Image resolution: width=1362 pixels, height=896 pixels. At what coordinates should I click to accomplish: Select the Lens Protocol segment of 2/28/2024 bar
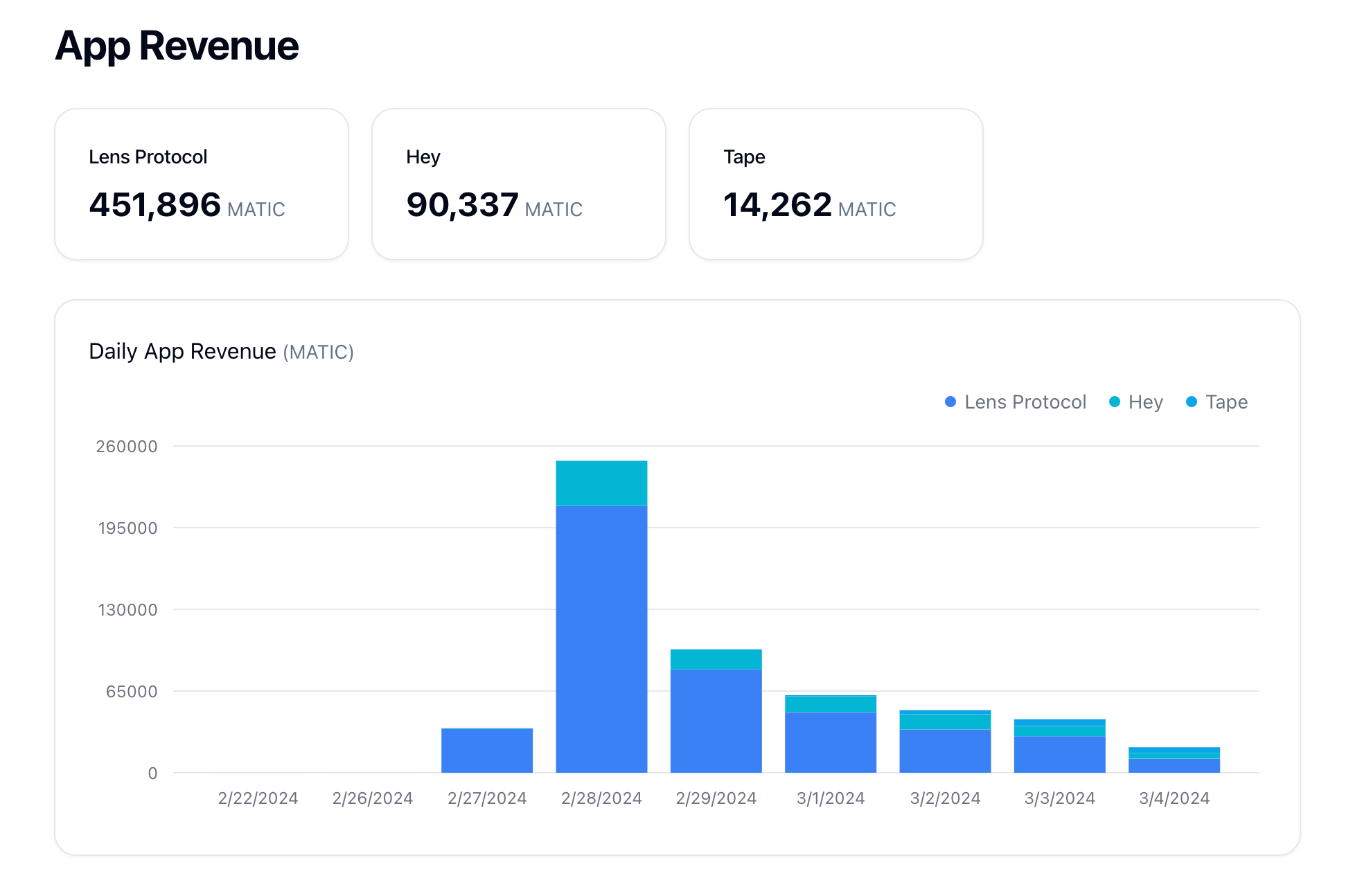(x=601, y=639)
